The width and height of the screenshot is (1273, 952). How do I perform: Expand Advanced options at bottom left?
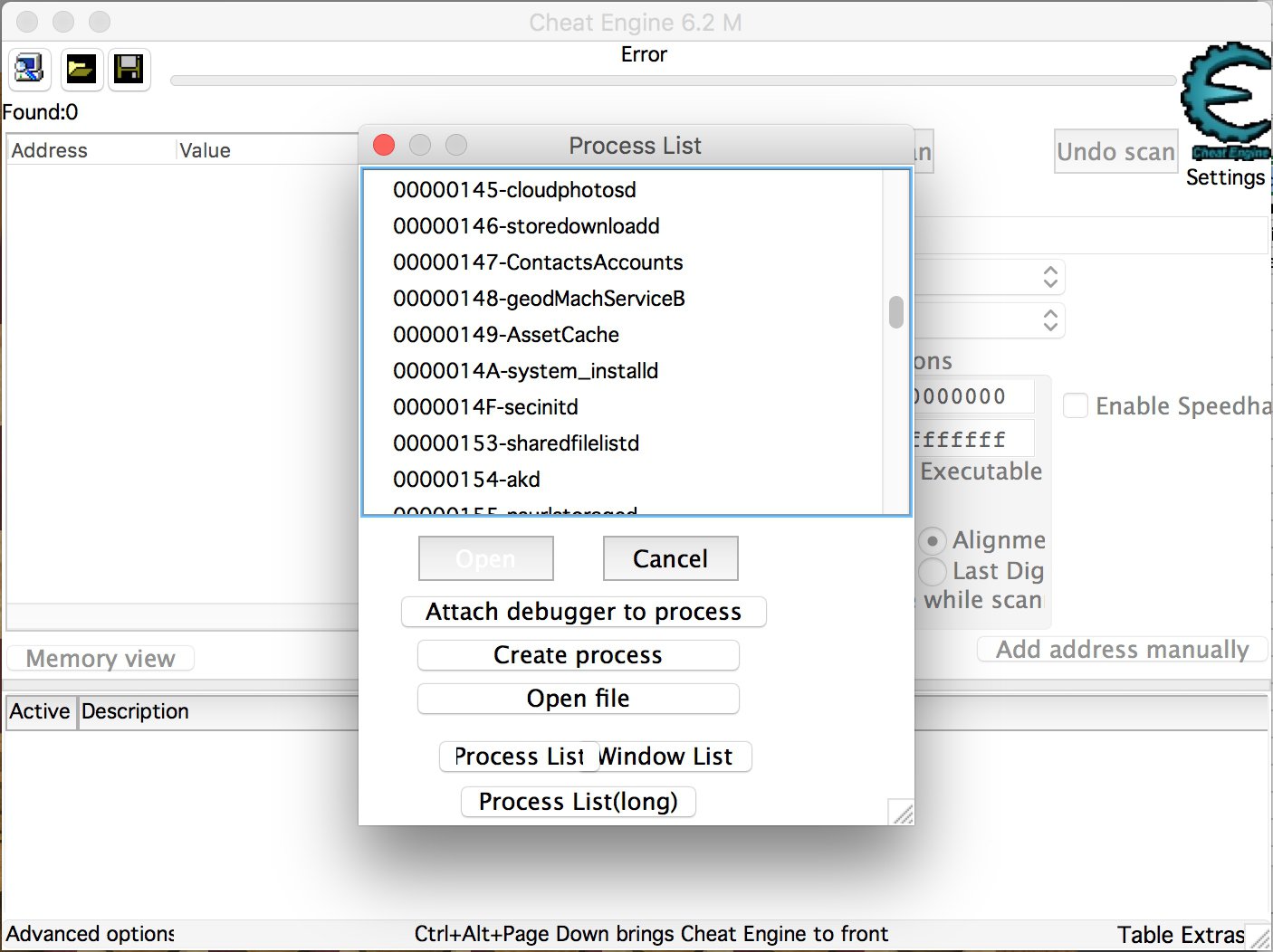tap(89, 933)
